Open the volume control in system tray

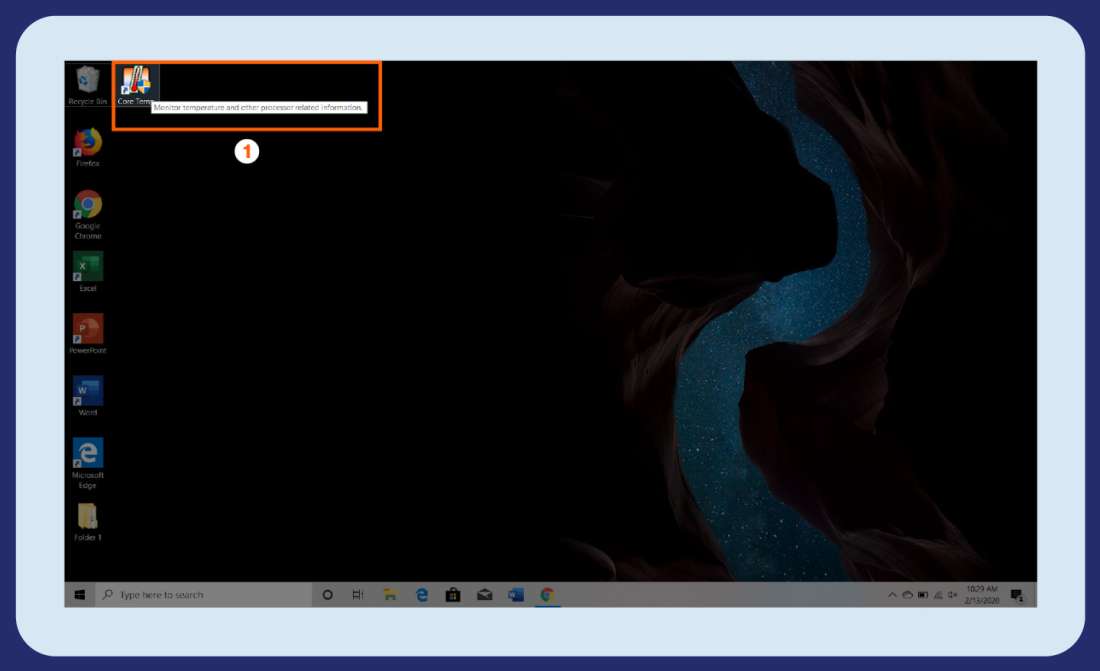[x=953, y=595]
